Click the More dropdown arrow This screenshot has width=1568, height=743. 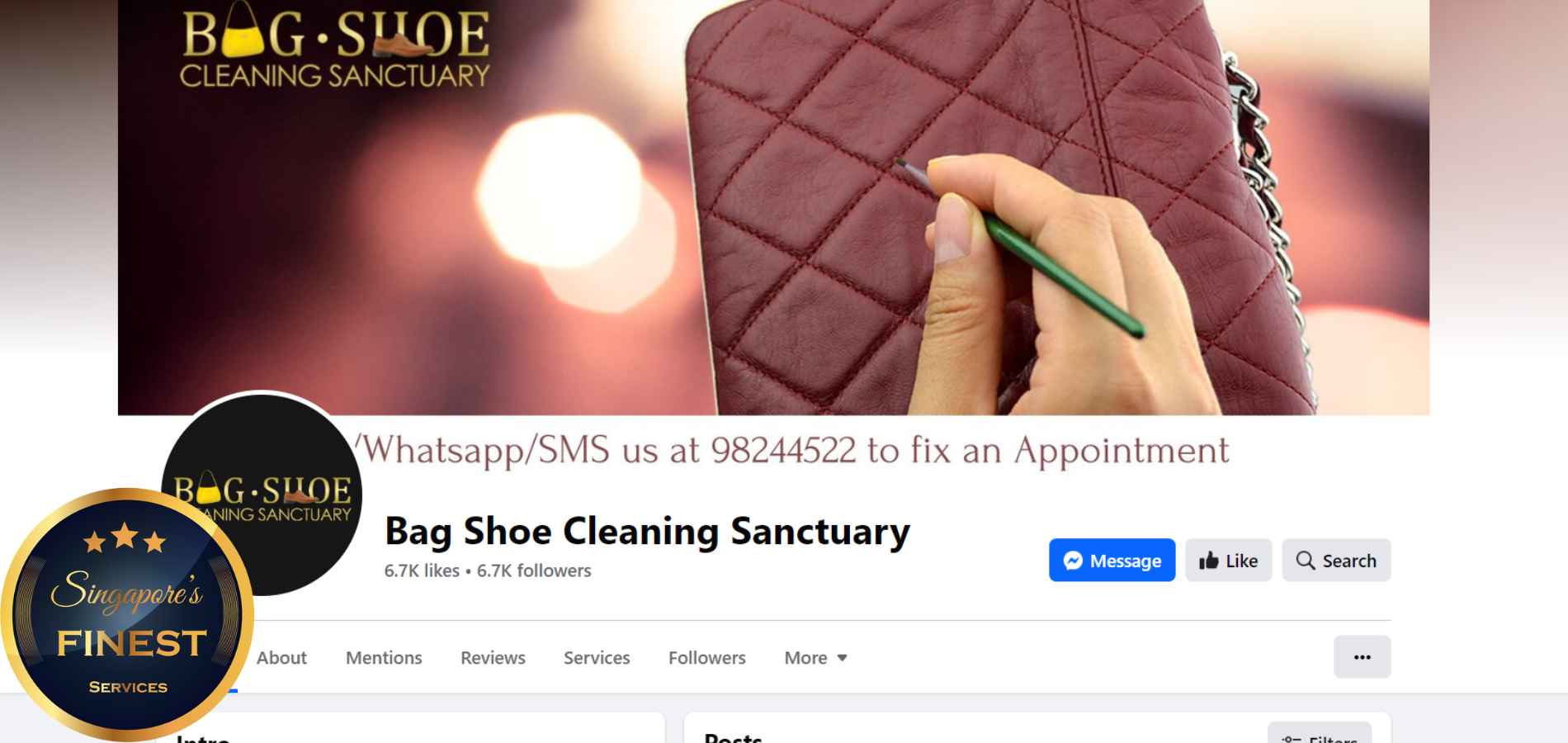click(x=843, y=658)
